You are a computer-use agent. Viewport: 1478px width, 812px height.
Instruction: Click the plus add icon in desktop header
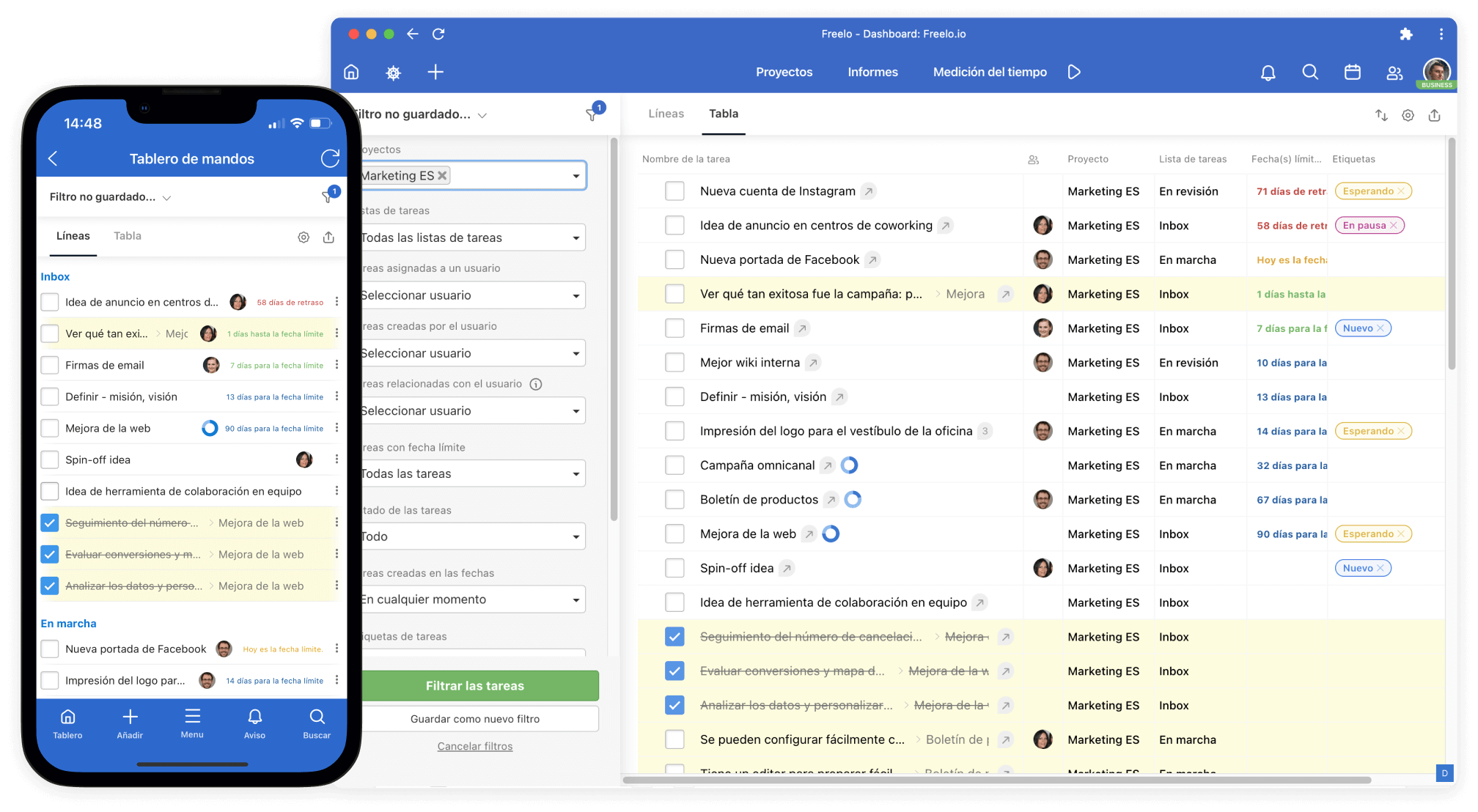(435, 72)
